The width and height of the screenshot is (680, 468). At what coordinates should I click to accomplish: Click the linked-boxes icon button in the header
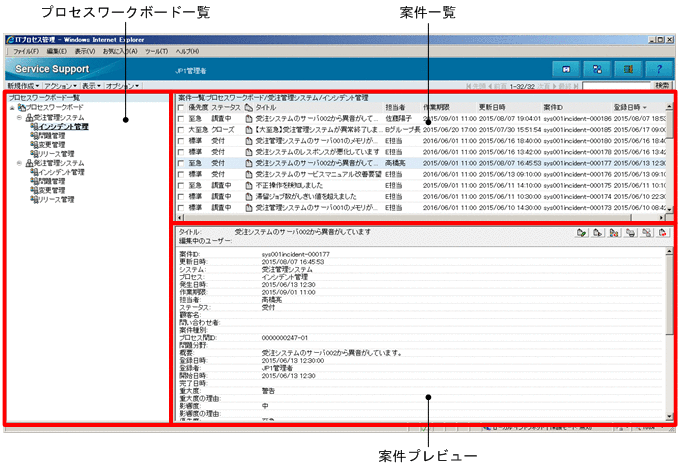pyautogui.click(x=597, y=69)
